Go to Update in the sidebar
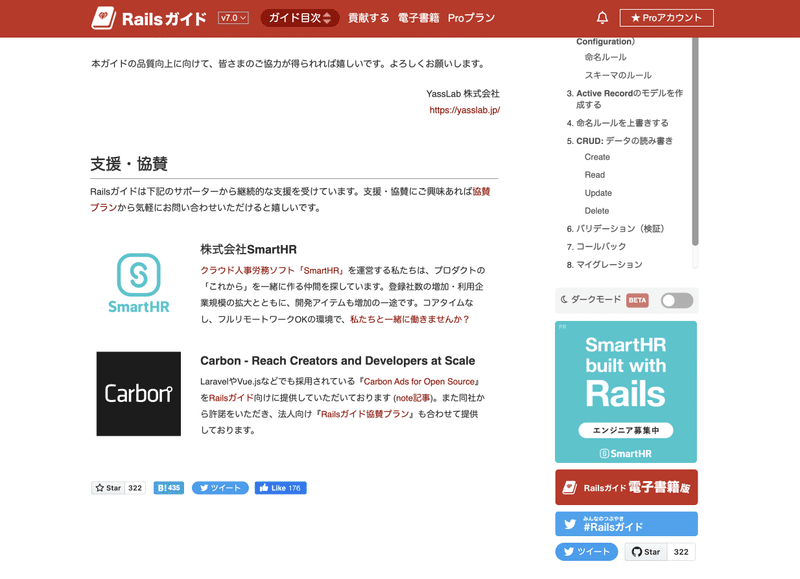 tap(598, 193)
